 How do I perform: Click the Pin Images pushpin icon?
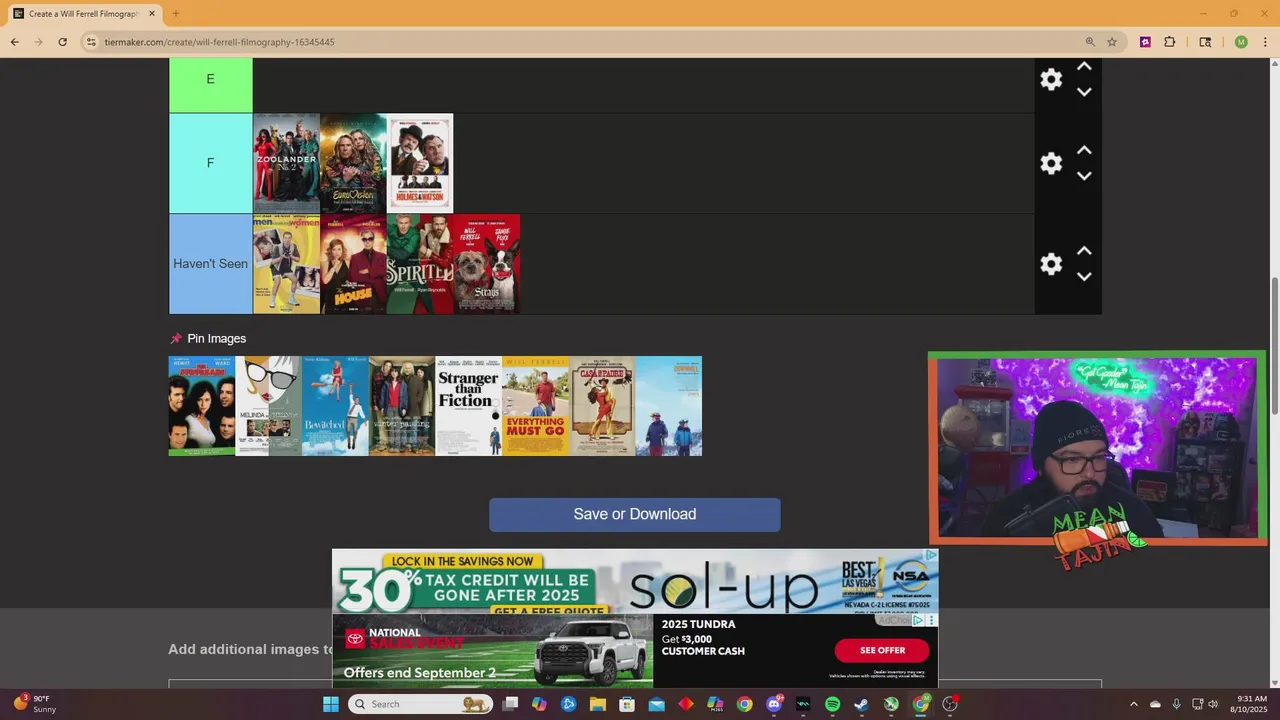176,339
